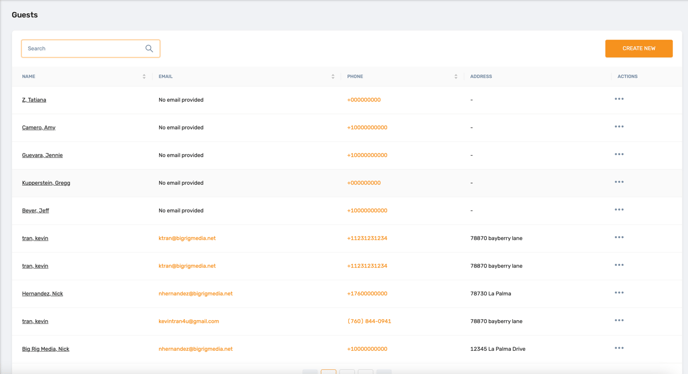Sort the table by Name column
This screenshot has width=688, height=374.
click(144, 76)
